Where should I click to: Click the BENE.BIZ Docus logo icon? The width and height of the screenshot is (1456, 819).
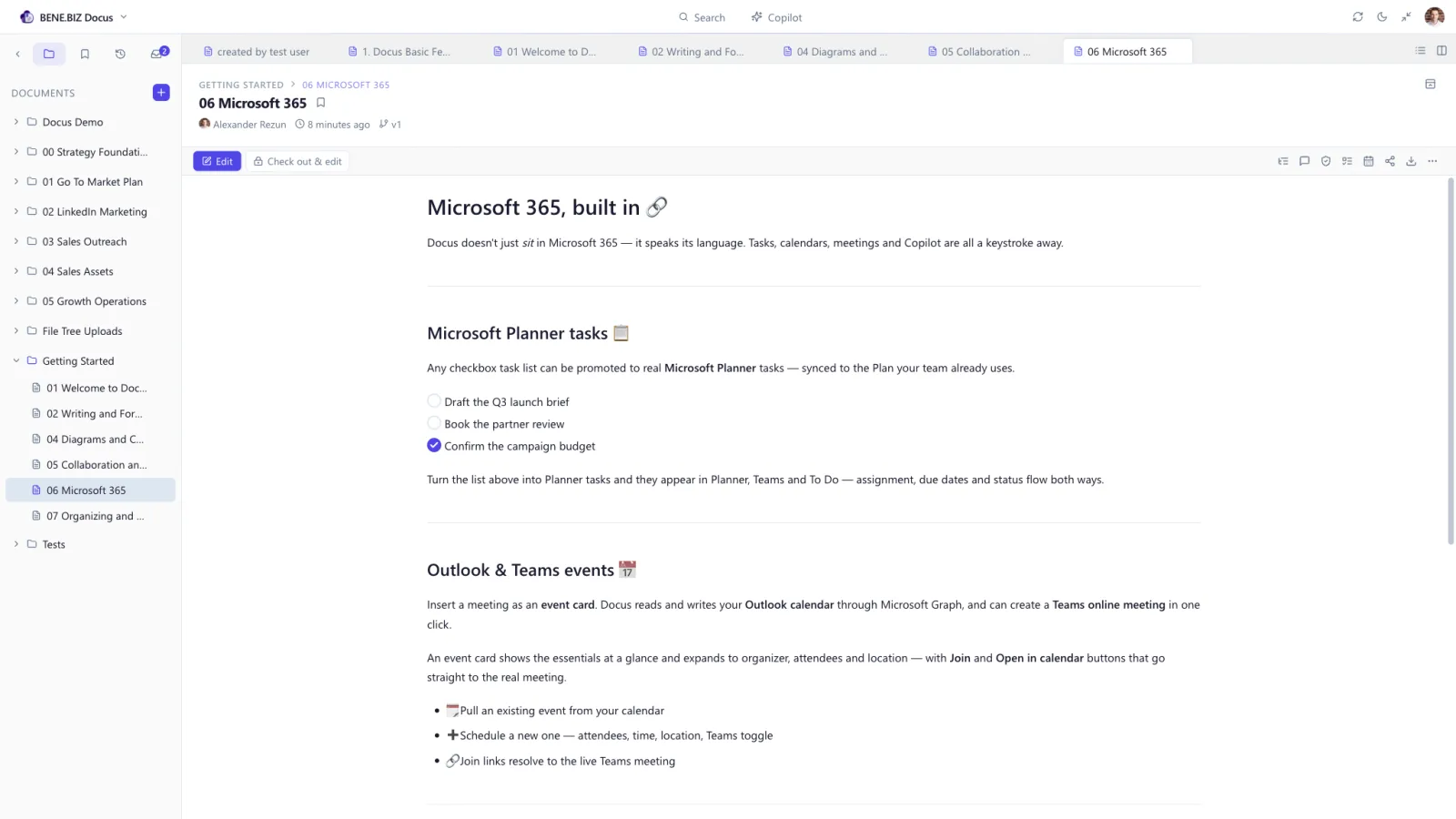click(x=26, y=16)
